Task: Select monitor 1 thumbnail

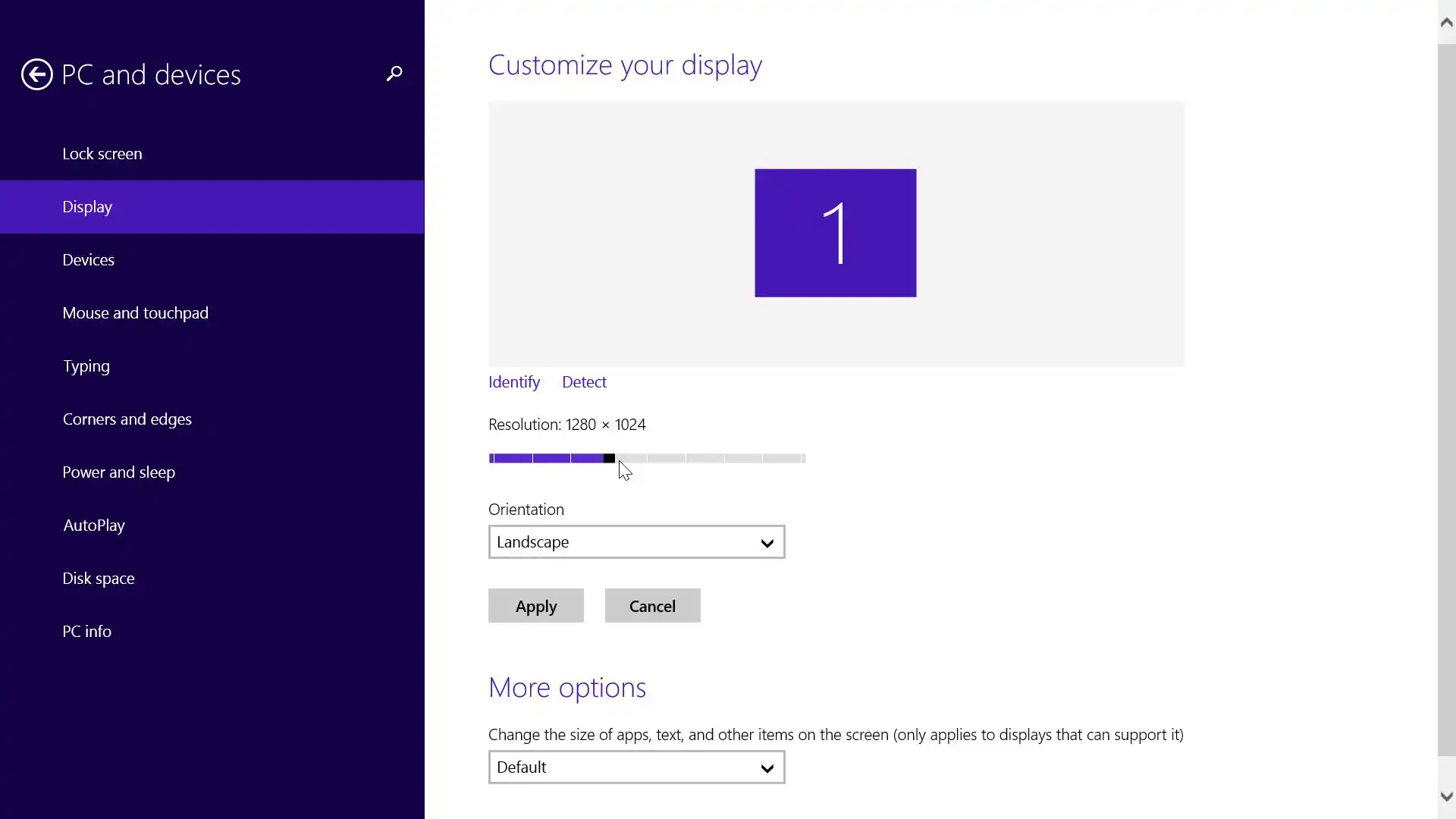Action: pyautogui.click(x=835, y=233)
